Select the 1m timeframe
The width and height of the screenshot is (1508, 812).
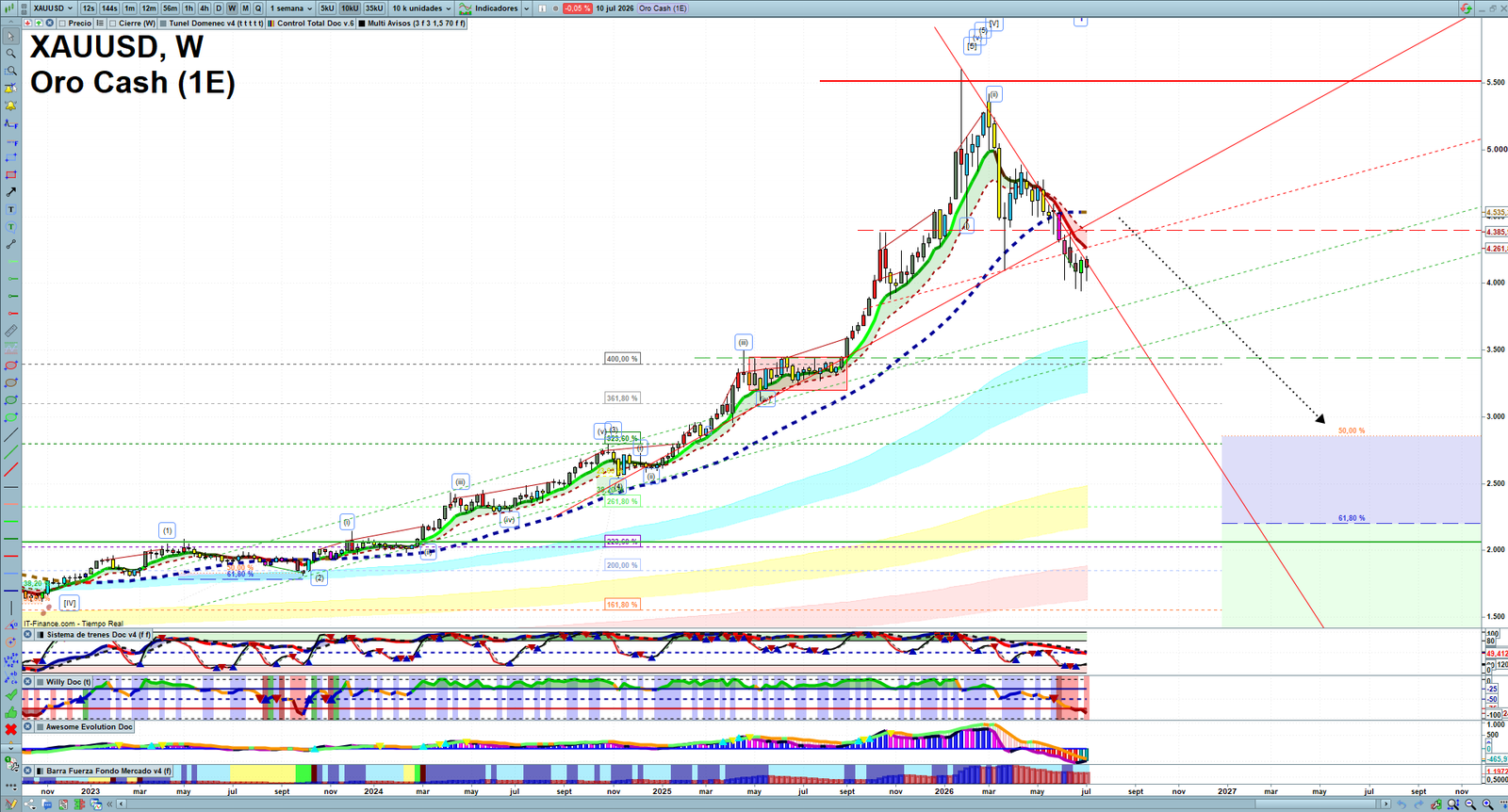[130, 8]
